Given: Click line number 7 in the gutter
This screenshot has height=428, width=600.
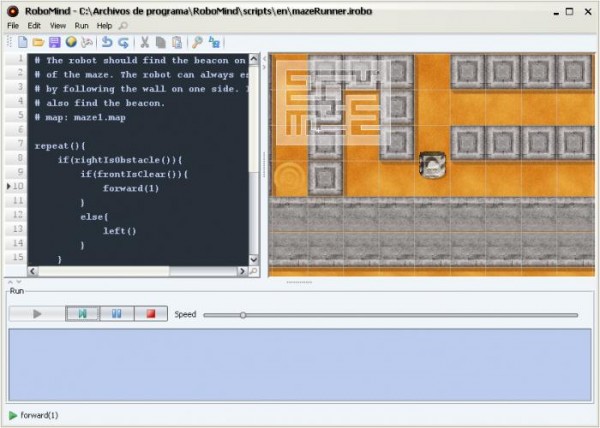Looking at the screenshot, I should click(21, 144).
